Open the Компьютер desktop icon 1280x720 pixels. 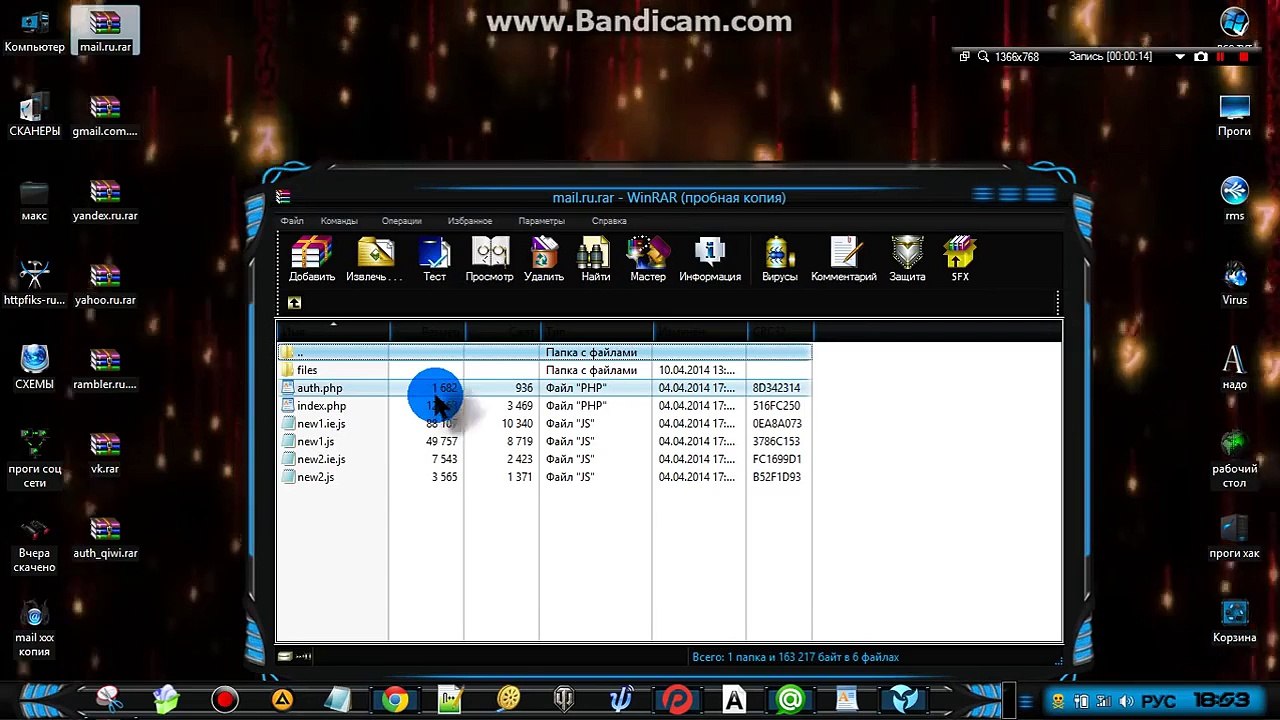[34, 31]
